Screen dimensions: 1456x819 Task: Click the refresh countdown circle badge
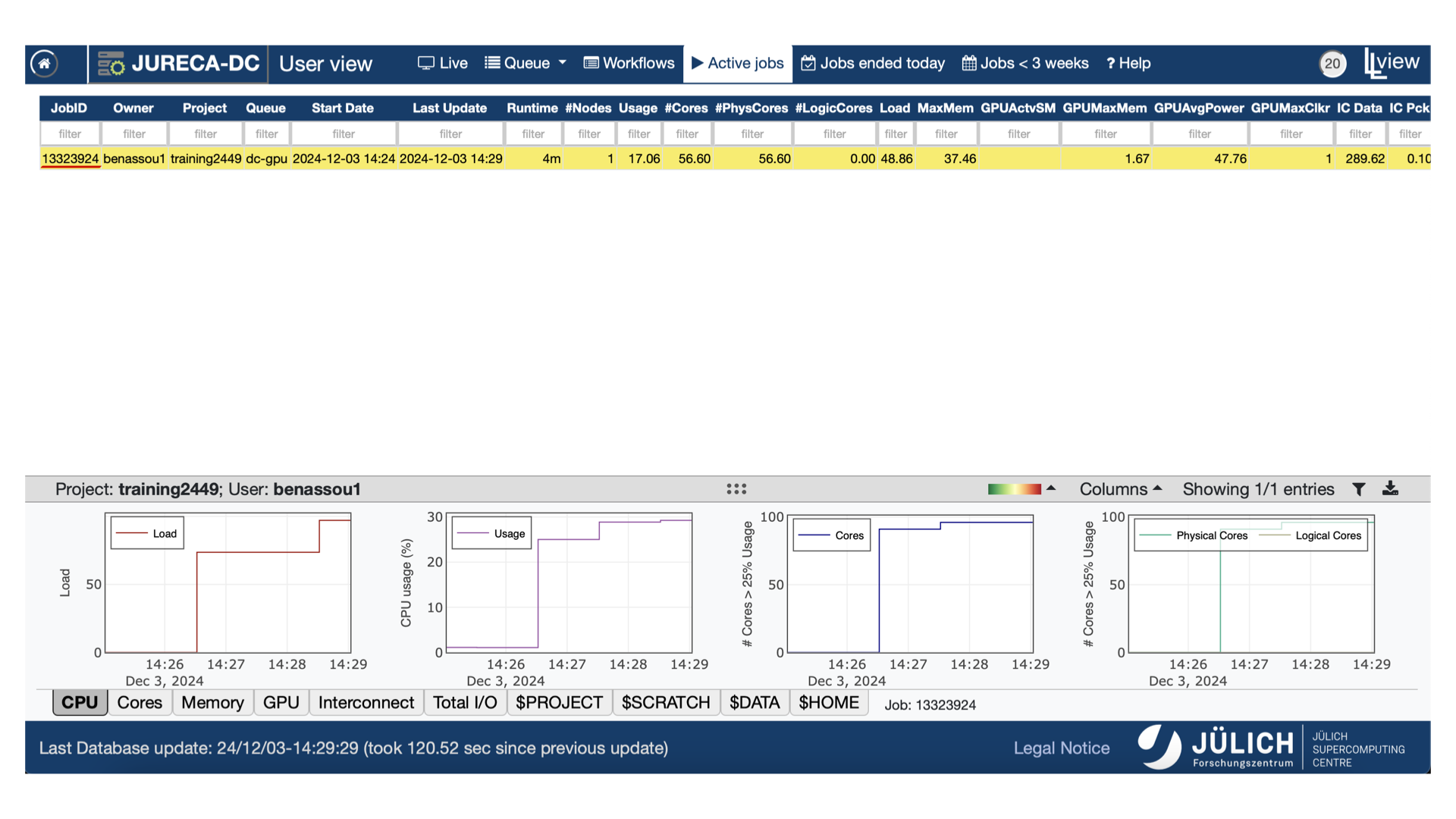tap(1332, 64)
